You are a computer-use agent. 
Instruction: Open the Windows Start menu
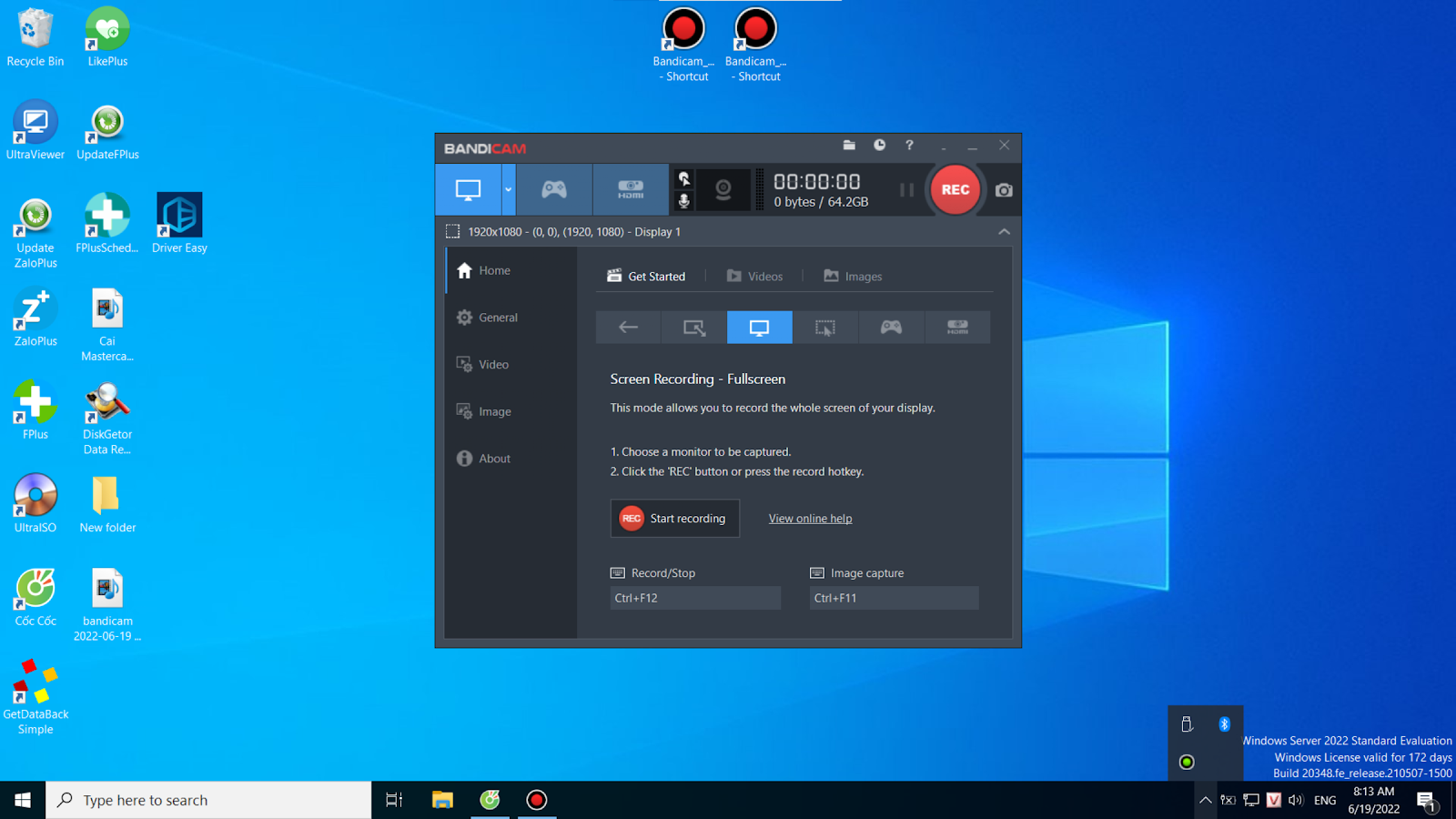(23, 800)
